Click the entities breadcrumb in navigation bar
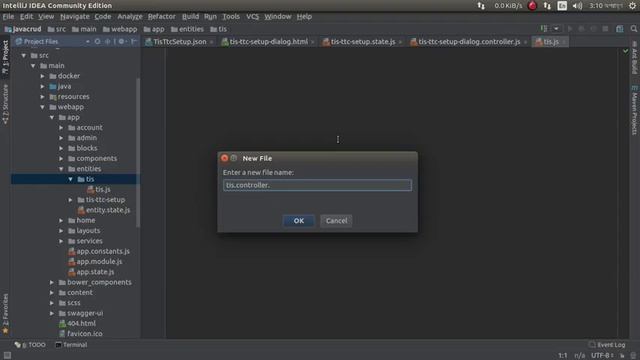Image resolution: width=640 pixels, height=360 pixels. point(187,29)
